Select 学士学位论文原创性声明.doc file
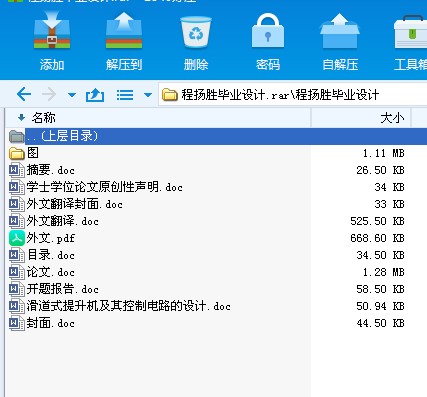 [x=105, y=187]
